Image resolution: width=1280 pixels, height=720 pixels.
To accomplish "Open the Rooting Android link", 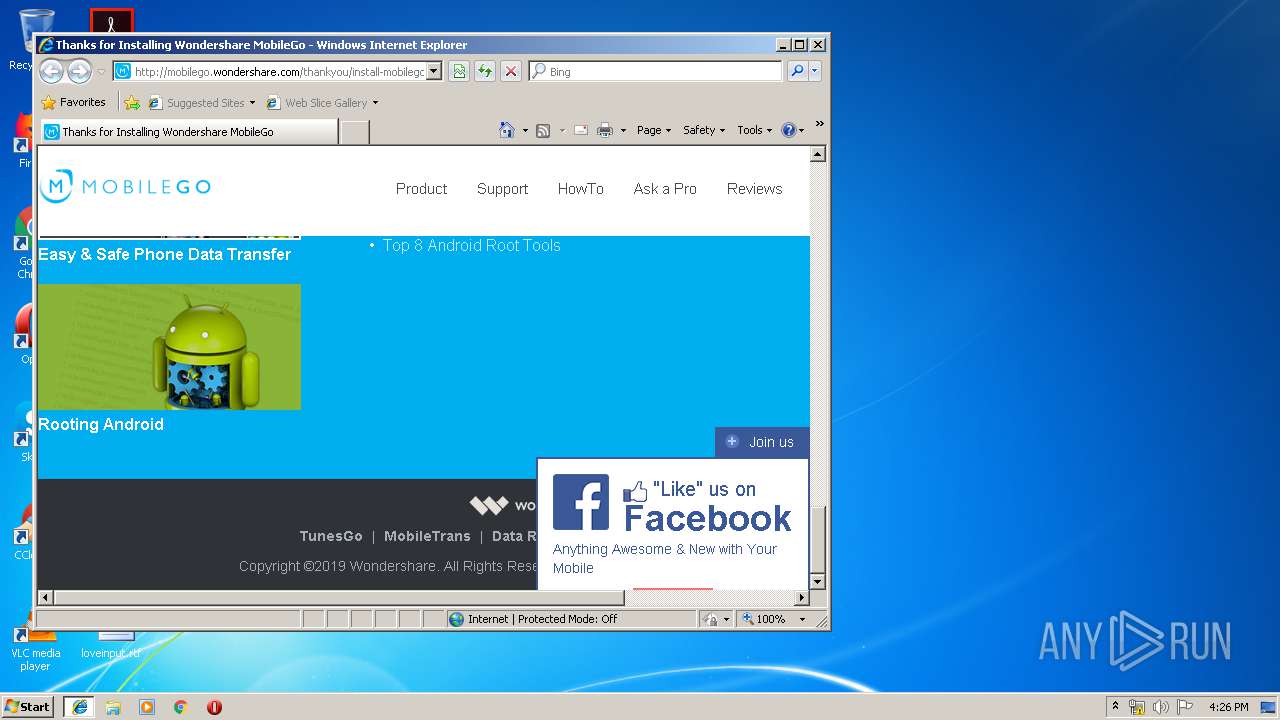I will (101, 424).
